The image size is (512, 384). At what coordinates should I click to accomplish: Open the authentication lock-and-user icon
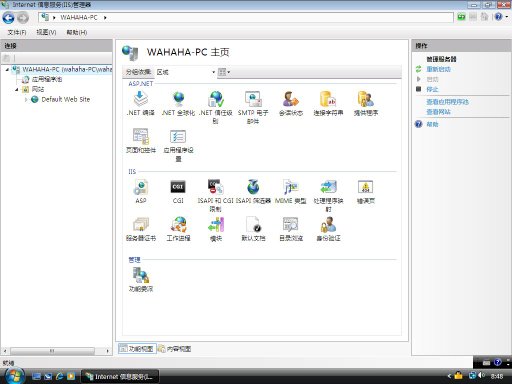pyautogui.click(x=328, y=225)
